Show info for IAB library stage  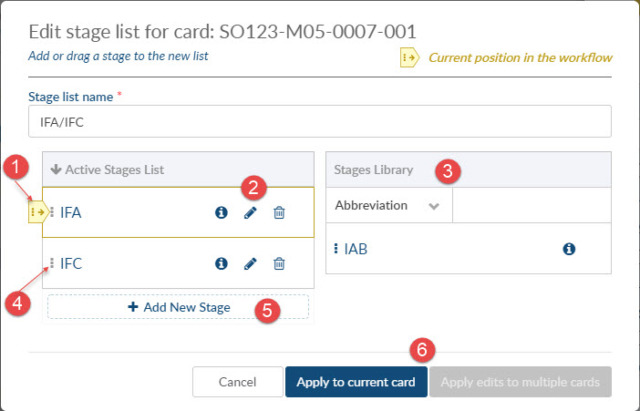tap(569, 249)
